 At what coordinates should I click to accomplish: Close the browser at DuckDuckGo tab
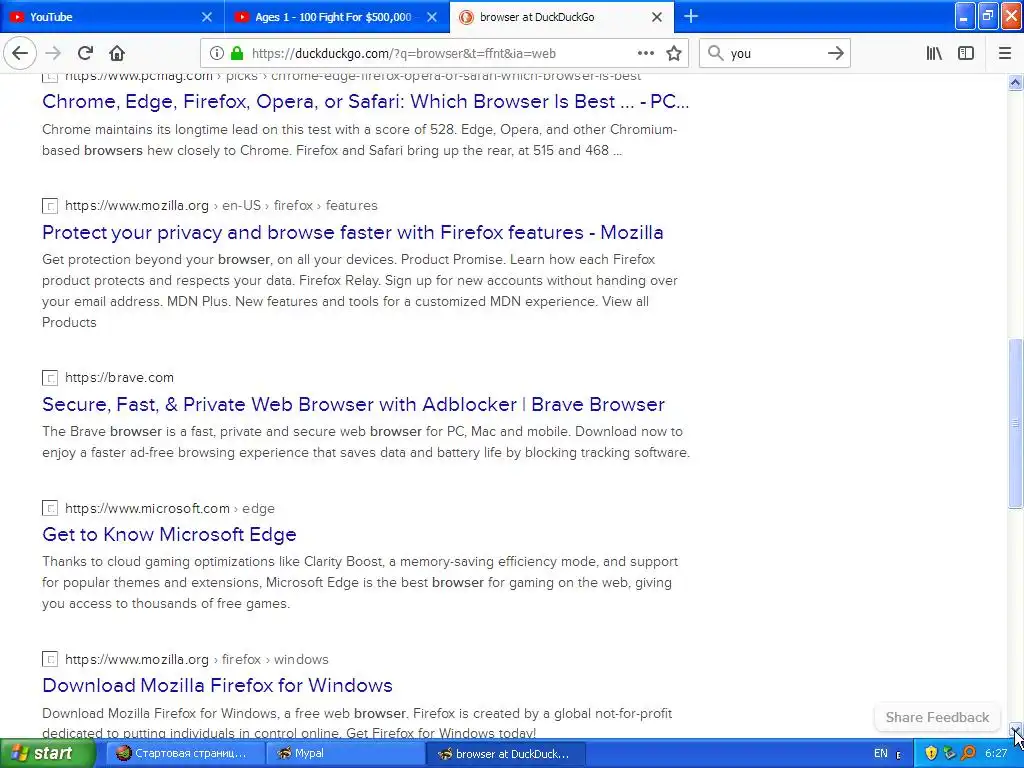657,17
